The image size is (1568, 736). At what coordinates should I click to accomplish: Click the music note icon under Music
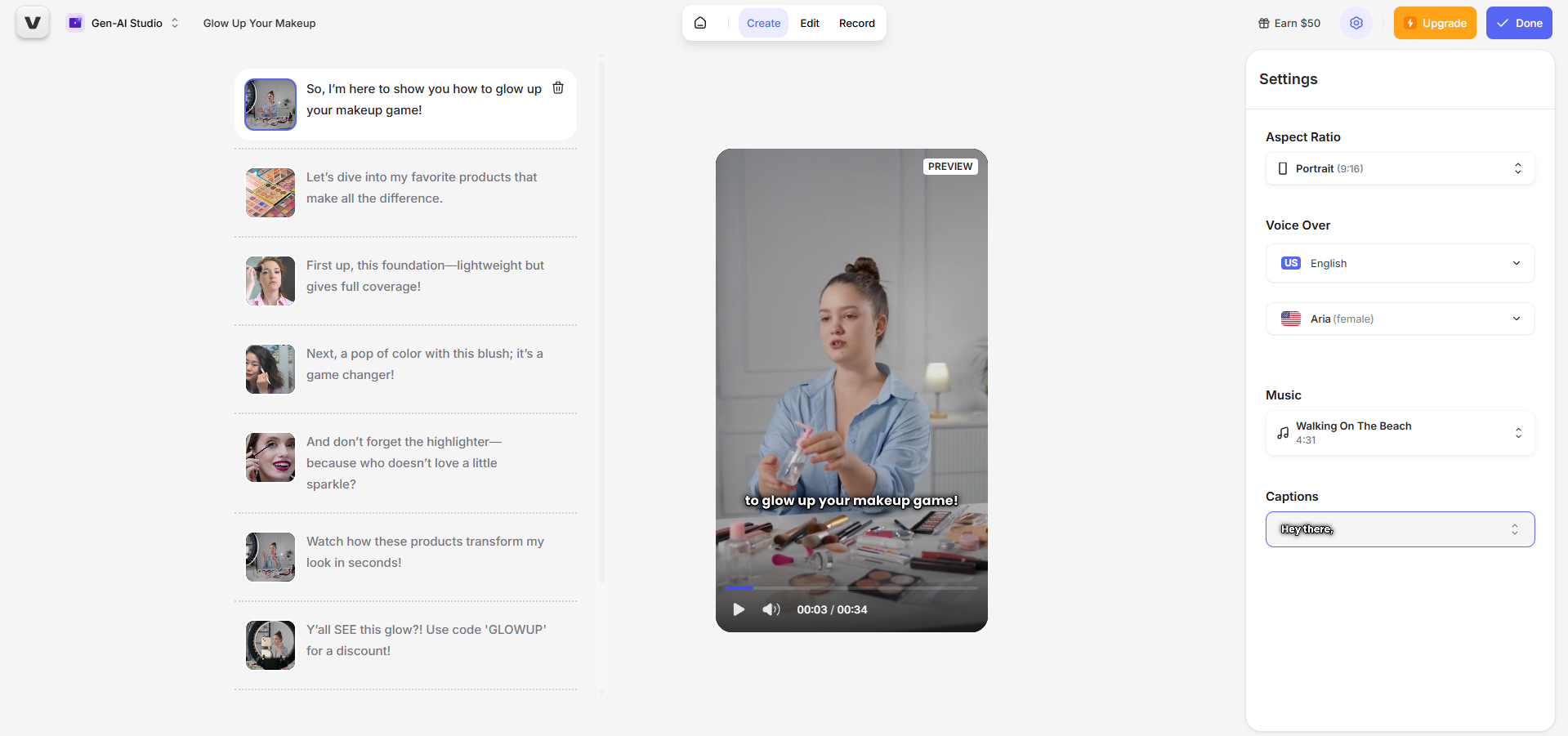point(1283,432)
